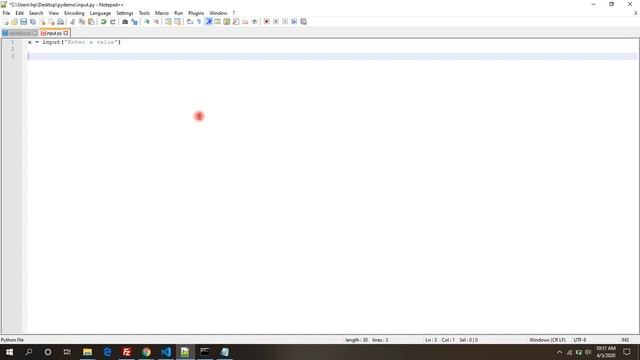Click the Paste toolbar icon

point(91,22)
